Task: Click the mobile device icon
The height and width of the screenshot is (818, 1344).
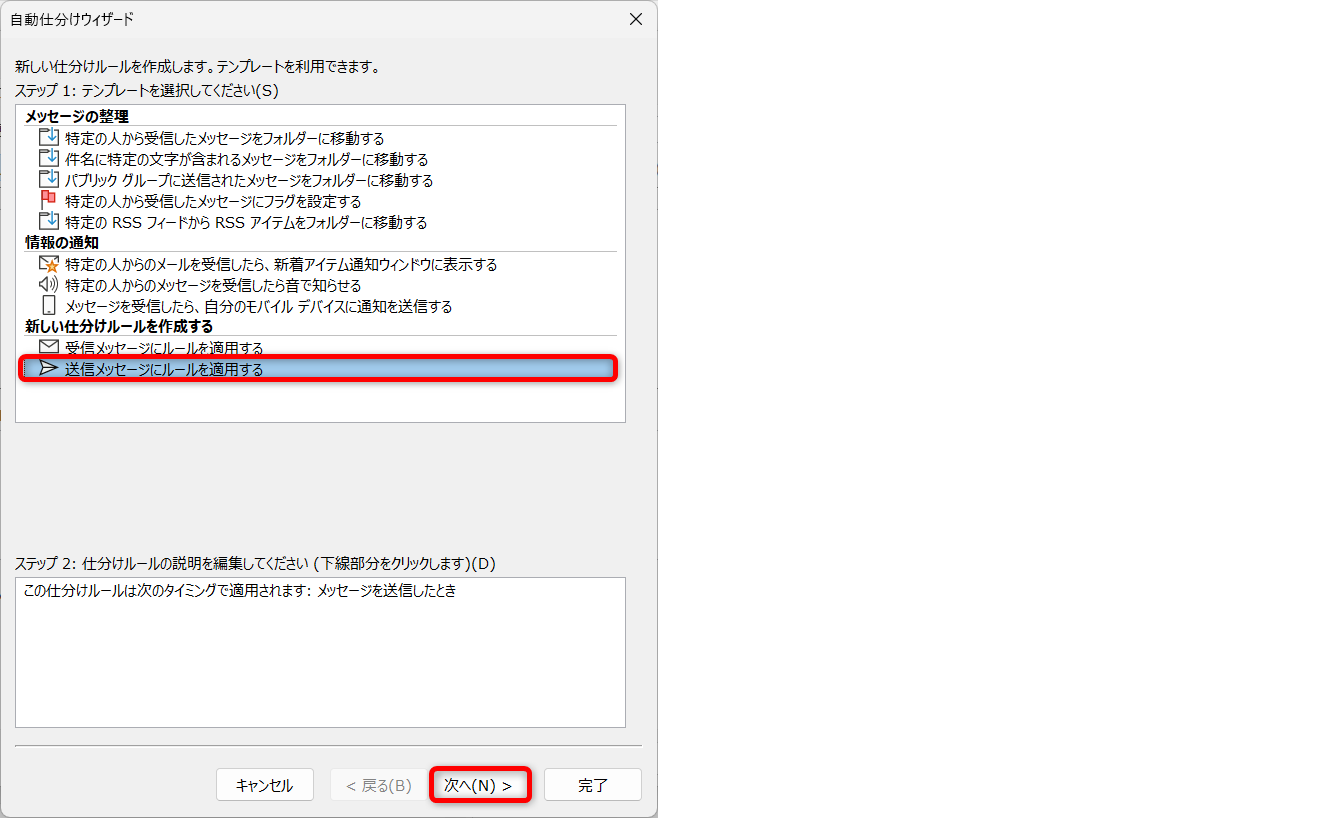Action: point(49,306)
